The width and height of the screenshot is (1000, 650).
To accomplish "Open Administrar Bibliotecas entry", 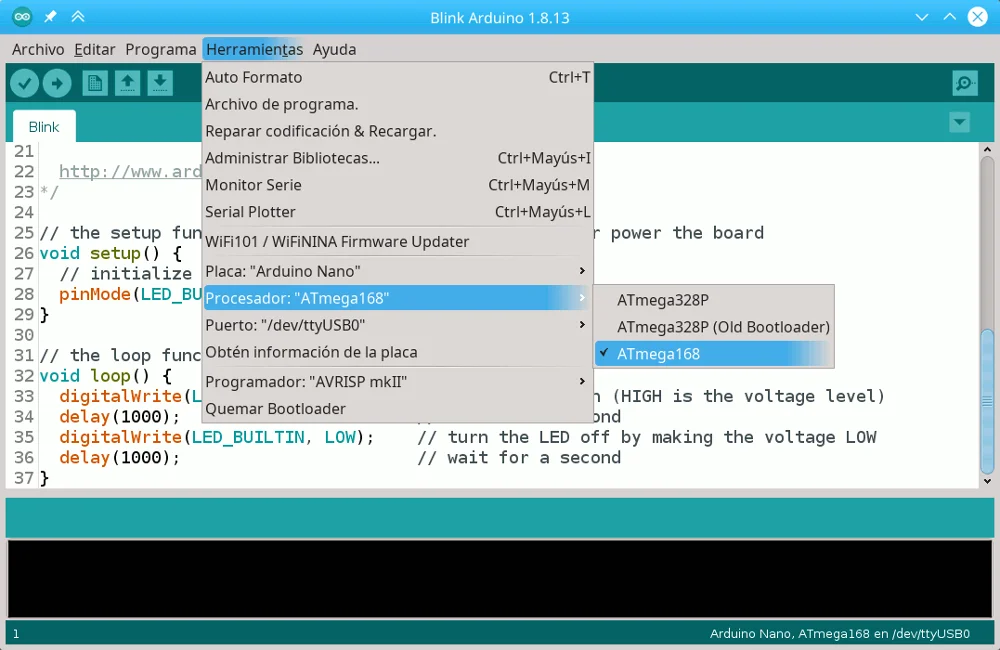I will 398,158.
